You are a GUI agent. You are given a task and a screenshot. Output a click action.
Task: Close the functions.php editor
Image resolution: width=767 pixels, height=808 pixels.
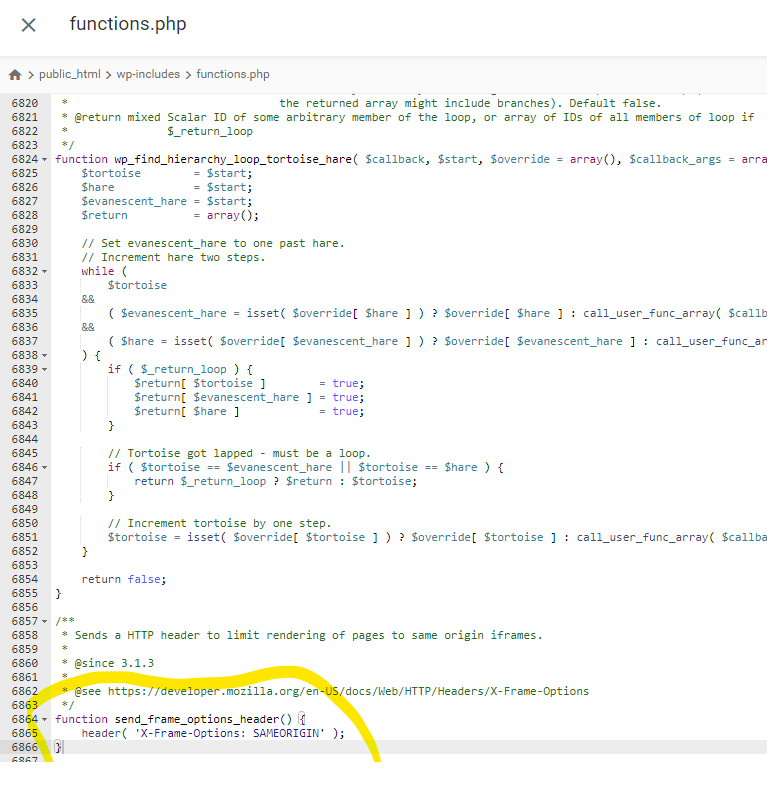[28, 25]
